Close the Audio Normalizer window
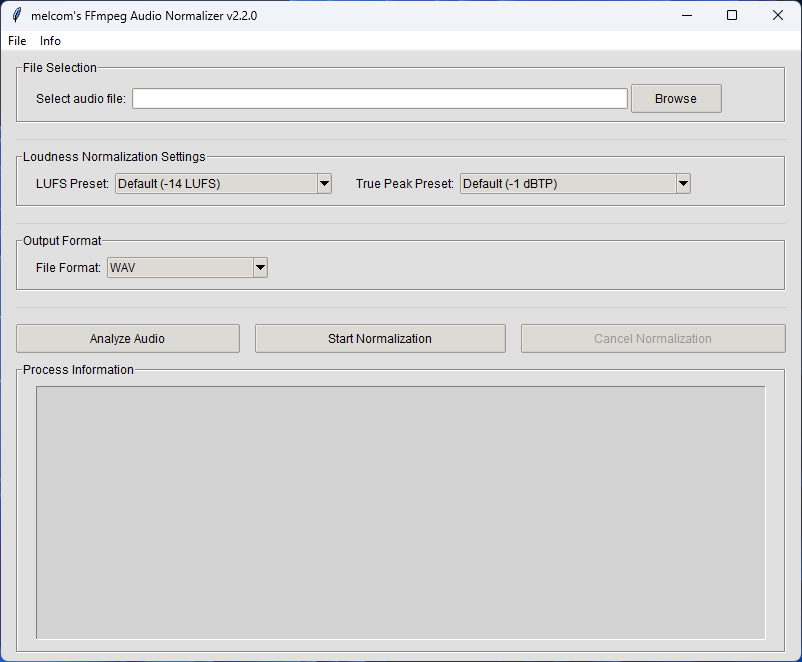 click(778, 15)
